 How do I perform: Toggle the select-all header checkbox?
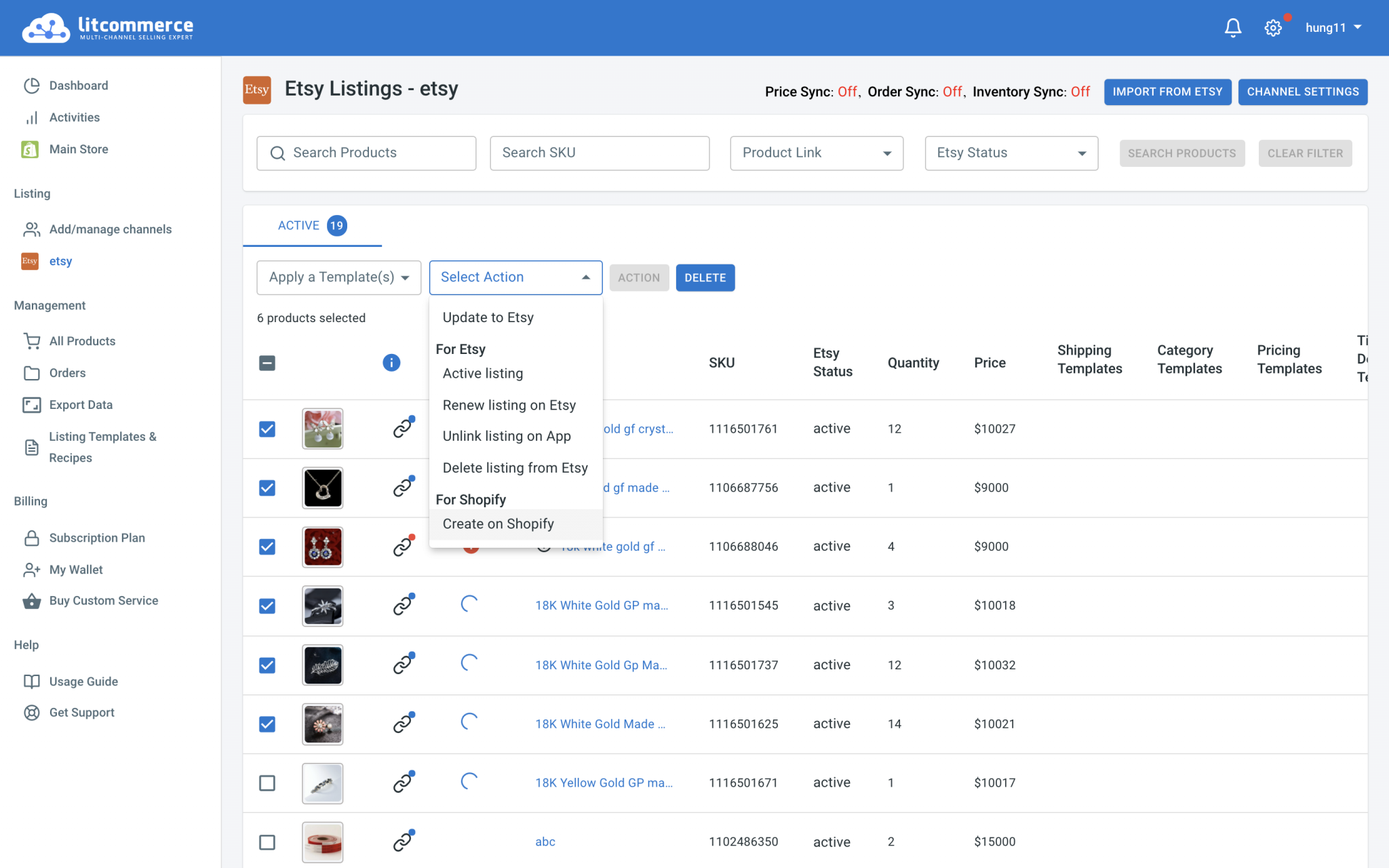pyautogui.click(x=267, y=363)
